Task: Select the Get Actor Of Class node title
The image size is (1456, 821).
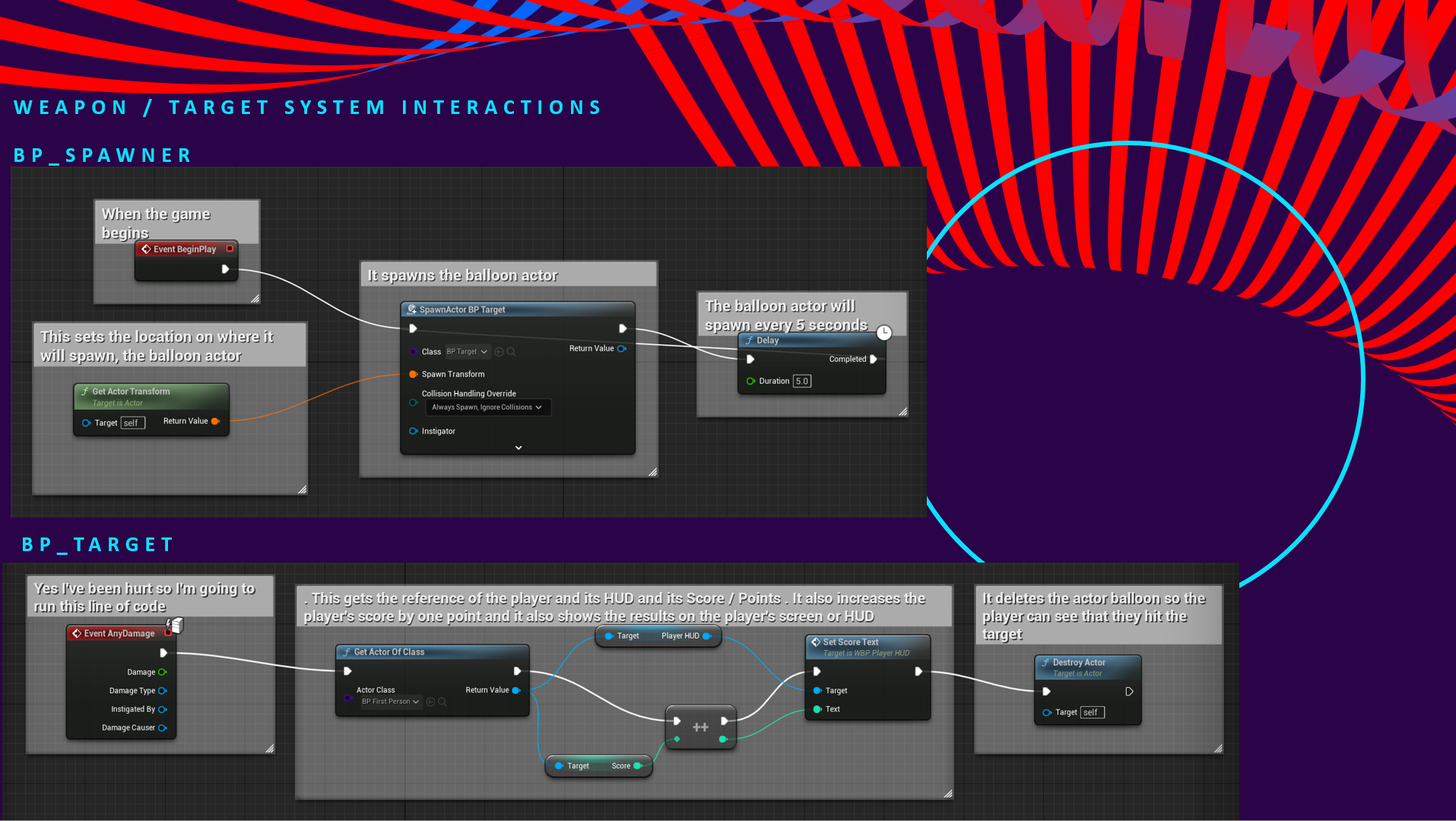Action: 389,652
